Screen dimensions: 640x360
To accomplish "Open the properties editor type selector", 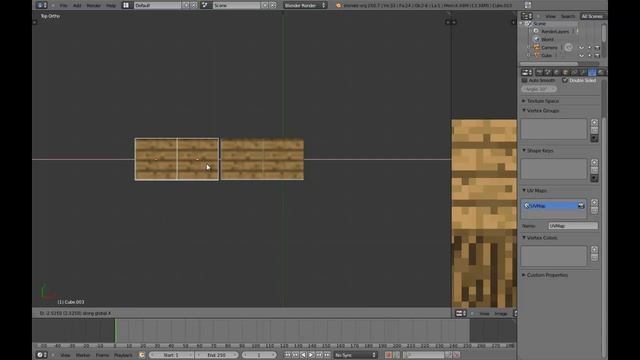I will (527, 72).
